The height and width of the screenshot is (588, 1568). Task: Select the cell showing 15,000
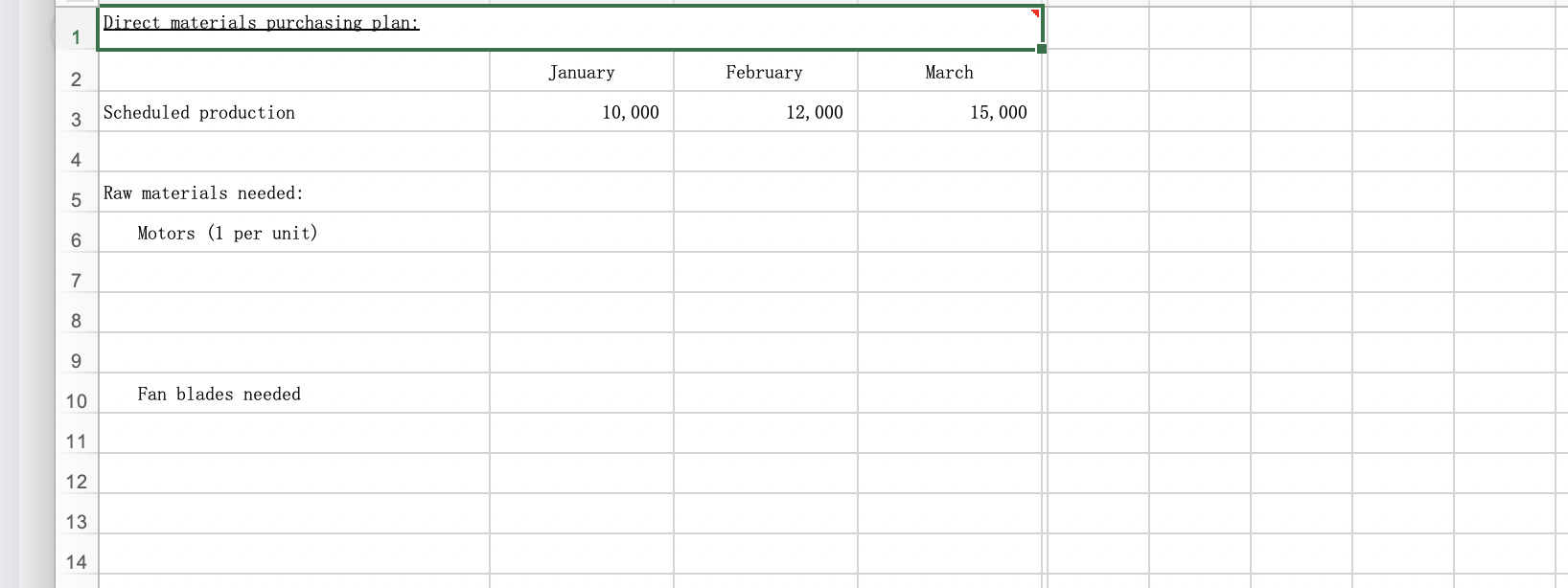949,112
